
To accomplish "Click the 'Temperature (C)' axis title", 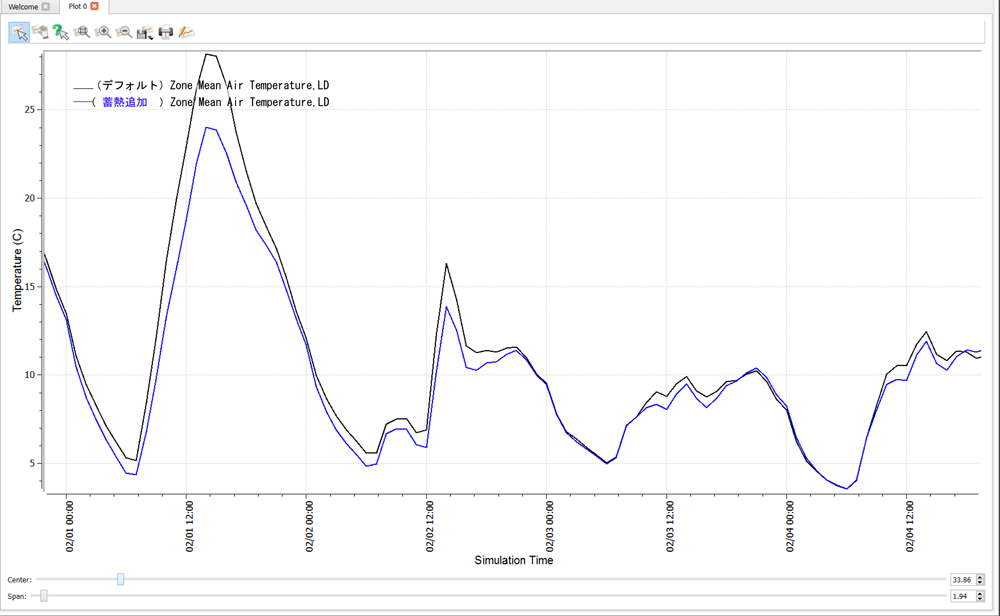I will click(17, 270).
